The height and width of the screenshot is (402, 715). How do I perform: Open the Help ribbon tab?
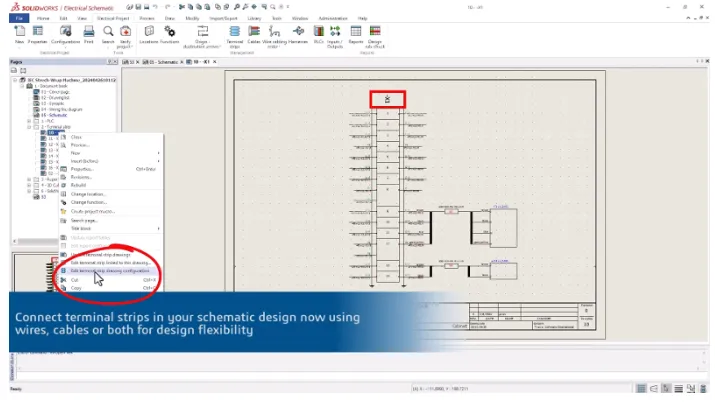(363, 18)
